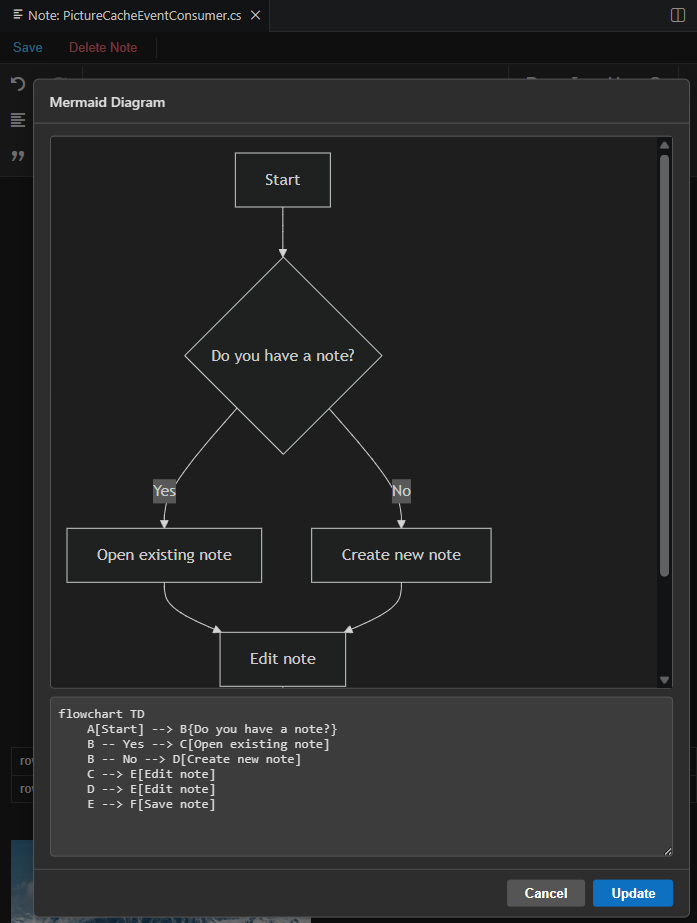The image size is (697, 923).
Task: Click the 'Edit note' node
Action: tap(283, 659)
